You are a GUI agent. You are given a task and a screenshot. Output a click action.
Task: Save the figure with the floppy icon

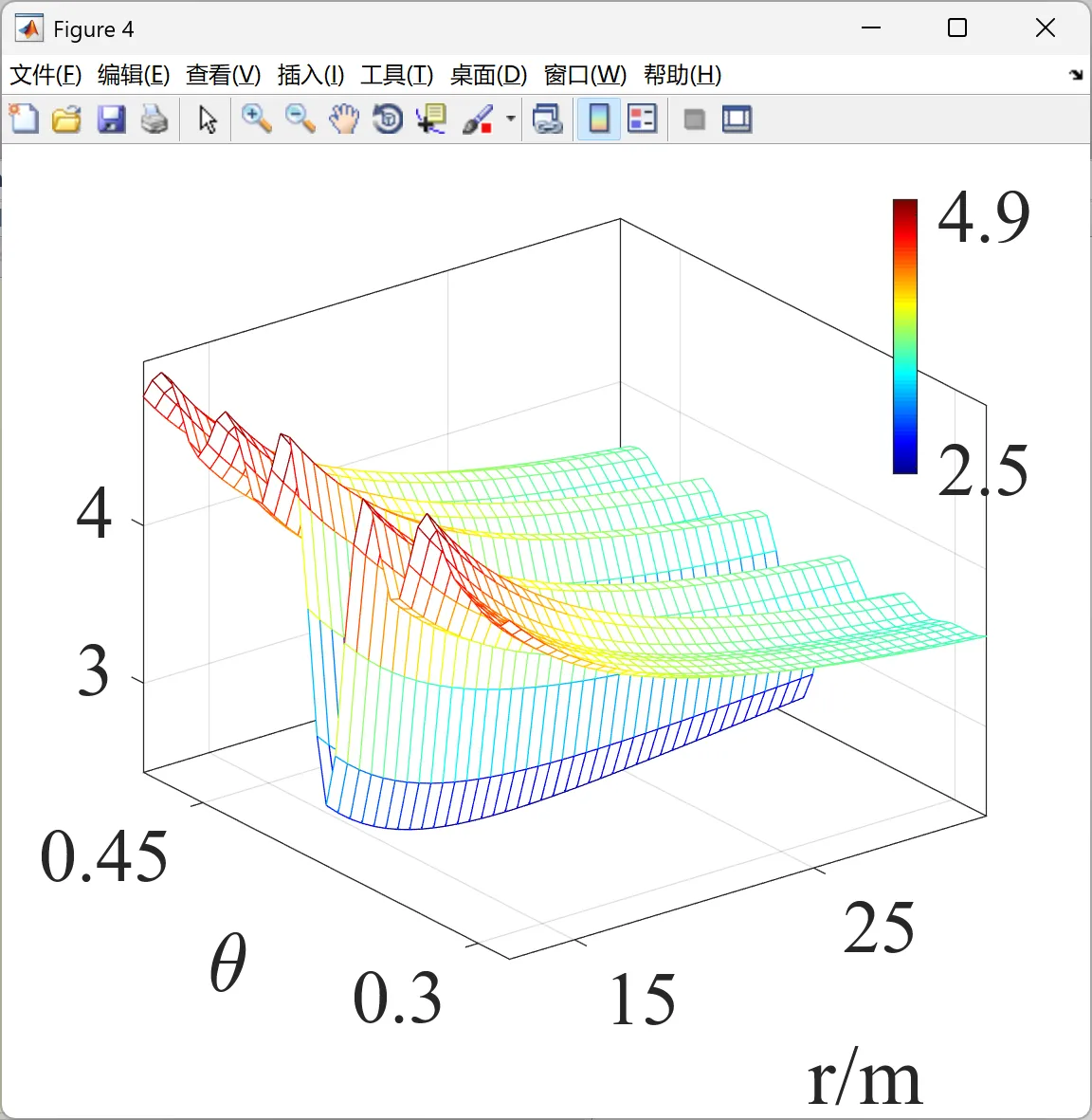click(111, 119)
